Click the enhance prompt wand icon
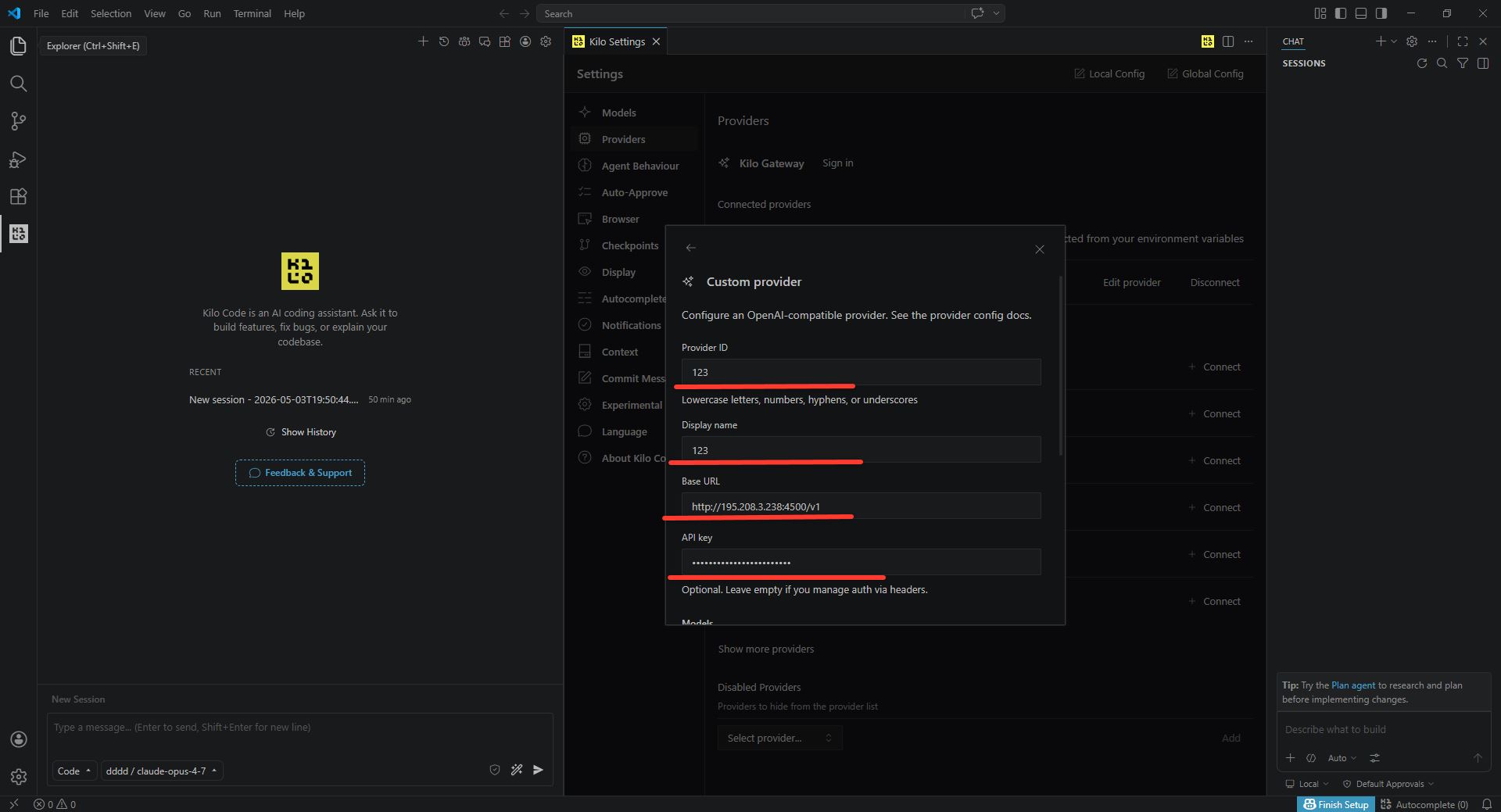This screenshot has width=1501, height=812. (x=517, y=770)
